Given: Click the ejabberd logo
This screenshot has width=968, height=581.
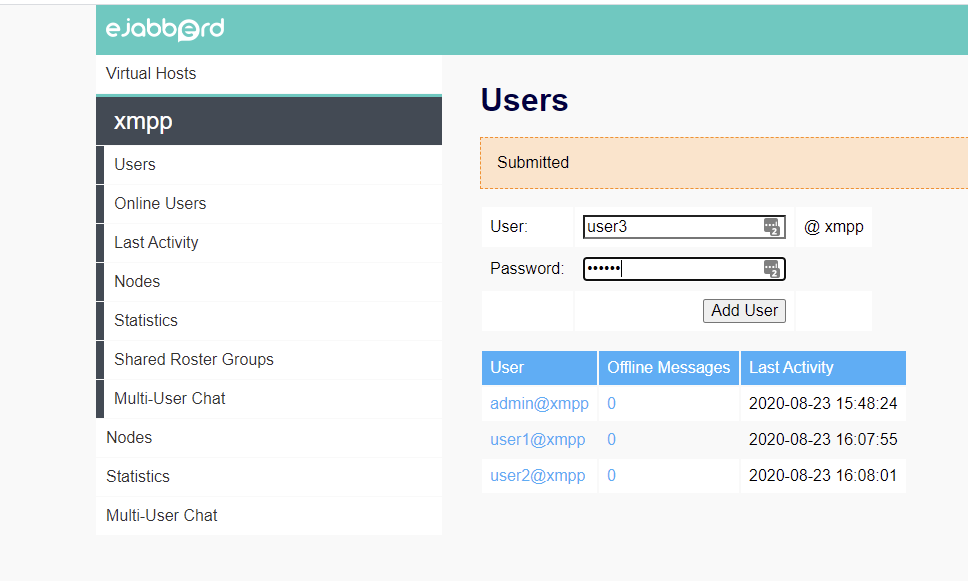Looking at the screenshot, I should [164, 29].
